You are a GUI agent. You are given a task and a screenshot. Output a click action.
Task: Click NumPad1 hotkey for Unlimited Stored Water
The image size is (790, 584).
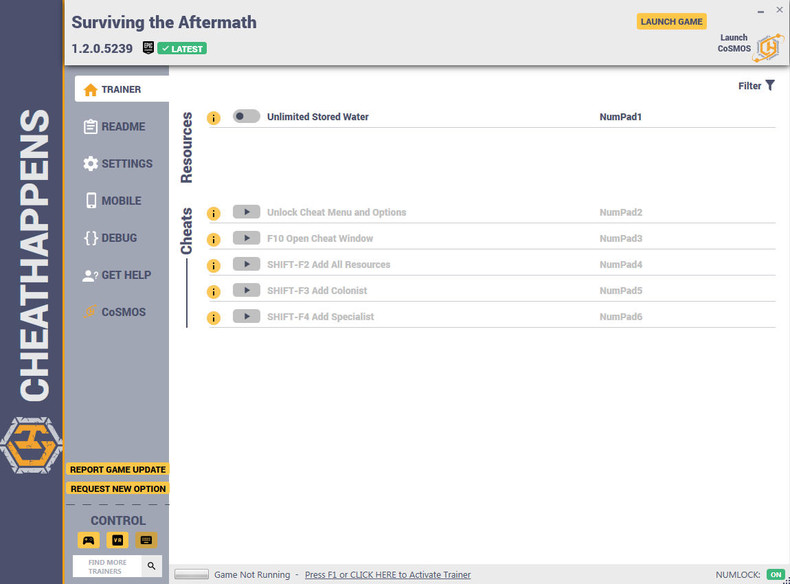coord(621,117)
